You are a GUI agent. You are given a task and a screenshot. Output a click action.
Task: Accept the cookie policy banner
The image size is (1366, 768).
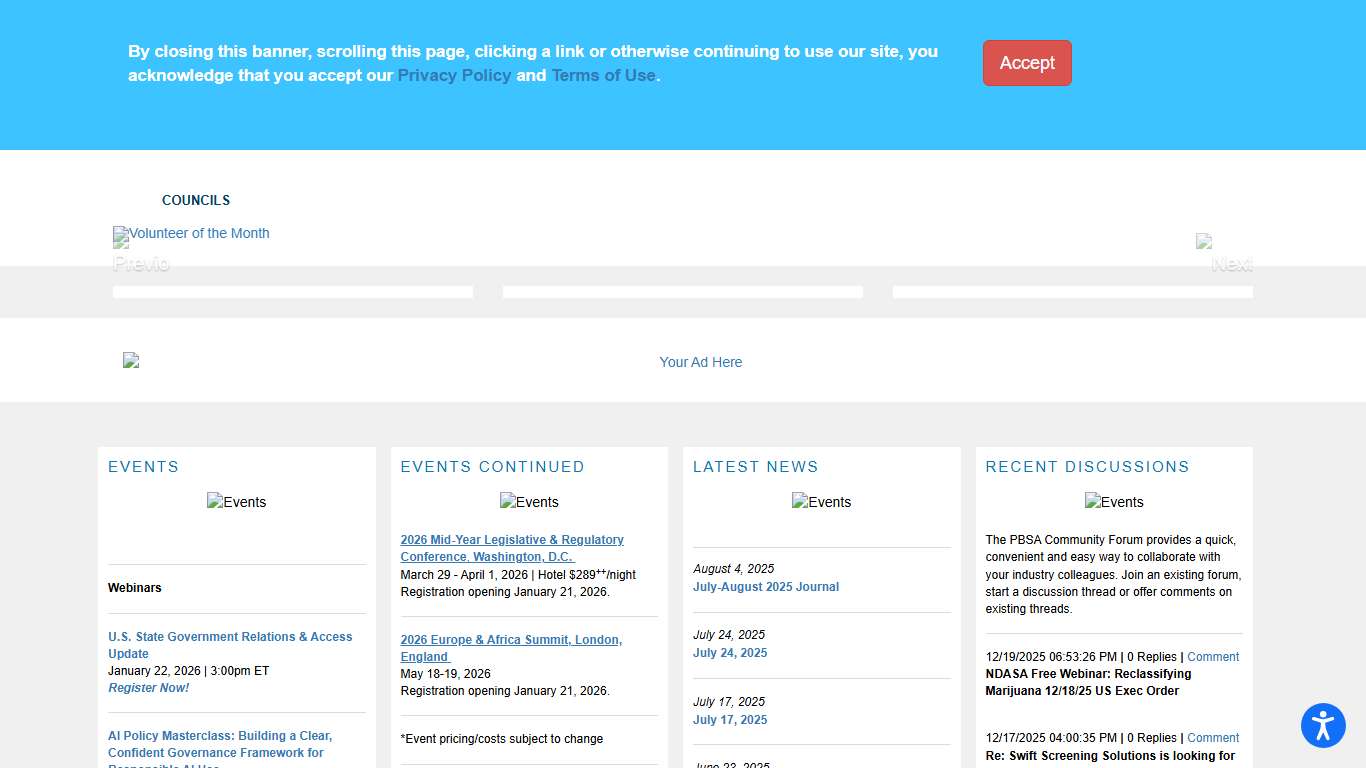point(1027,63)
